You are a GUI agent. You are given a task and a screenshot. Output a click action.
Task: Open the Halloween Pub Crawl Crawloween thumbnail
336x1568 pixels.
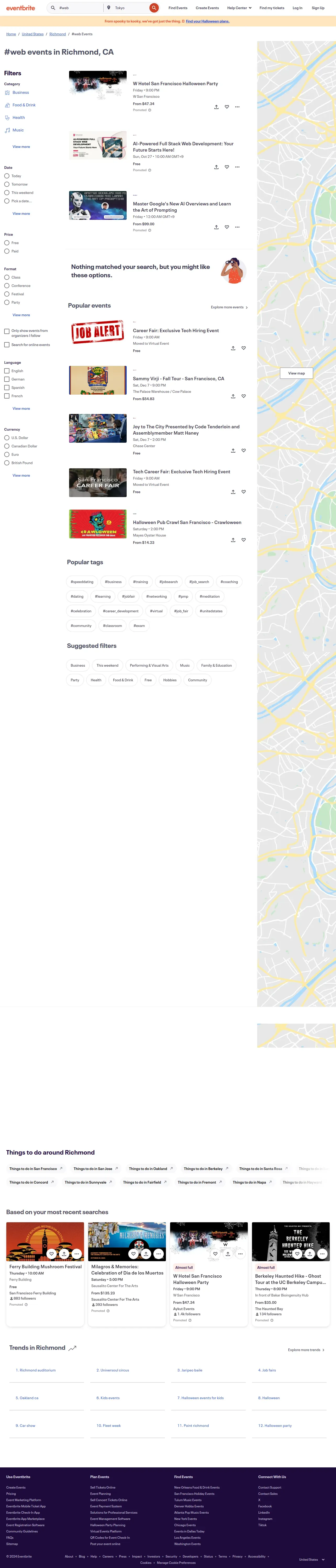point(98,524)
